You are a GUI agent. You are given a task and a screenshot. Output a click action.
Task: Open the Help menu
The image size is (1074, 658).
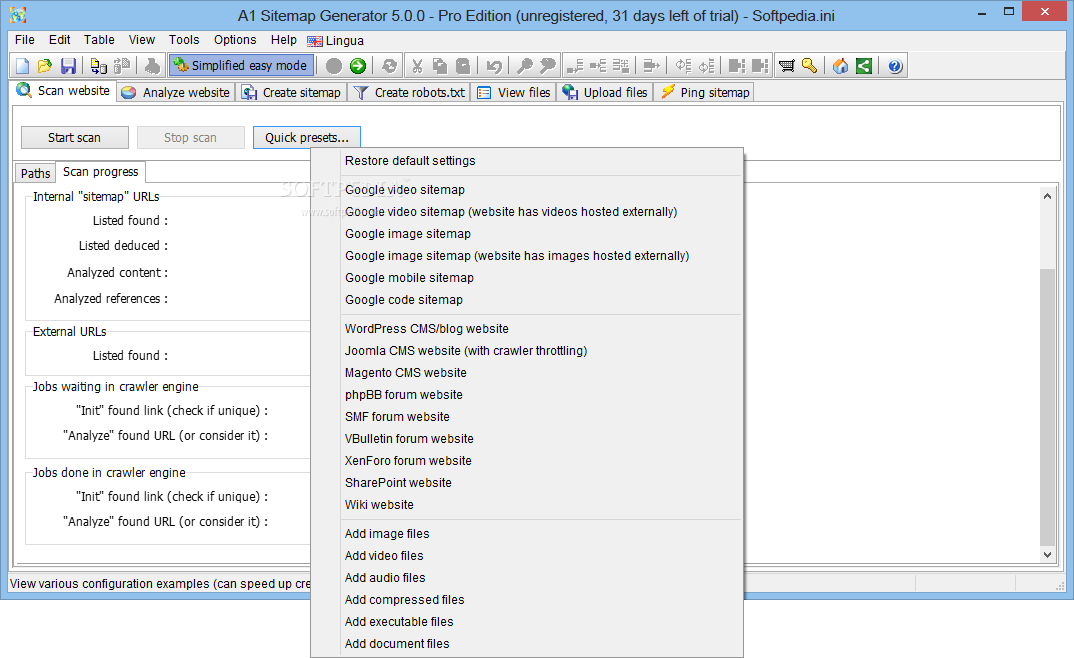[x=284, y=40]
